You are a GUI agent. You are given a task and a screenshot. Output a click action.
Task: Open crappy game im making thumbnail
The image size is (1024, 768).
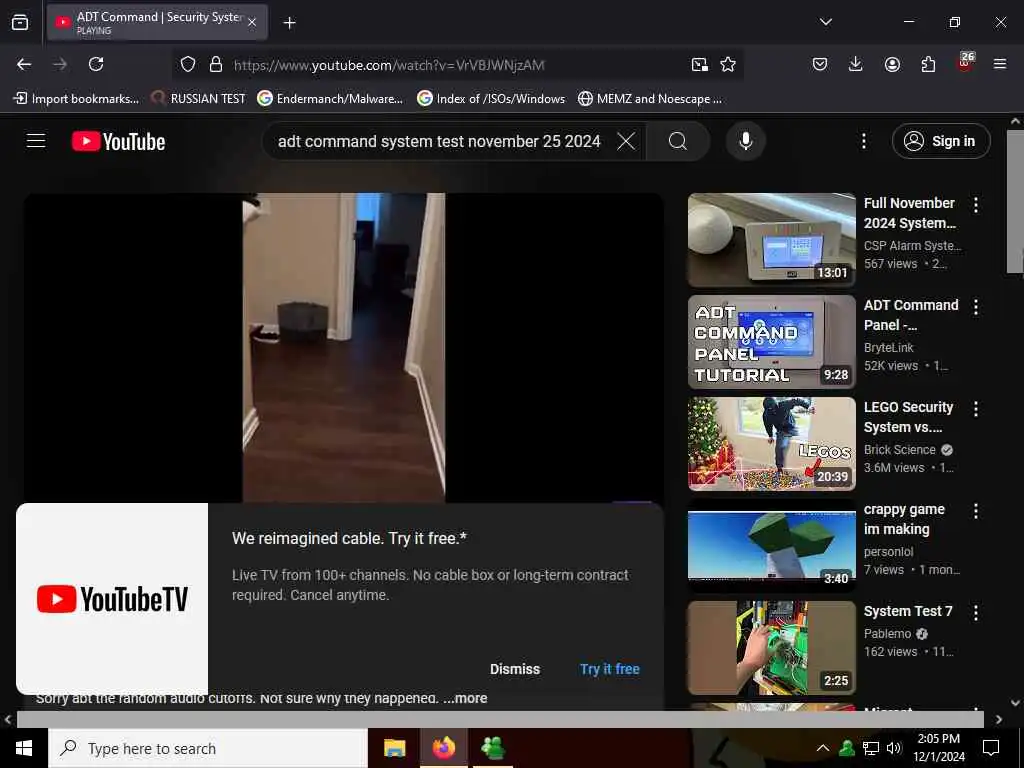(x=771, y=546)
